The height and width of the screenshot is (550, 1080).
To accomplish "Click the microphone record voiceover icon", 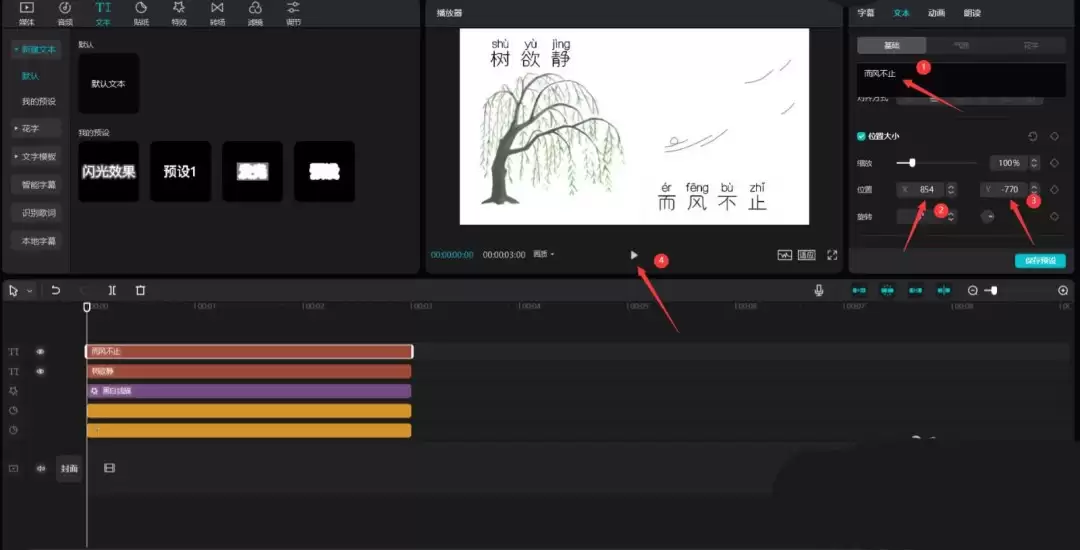I will pos(819,290).
